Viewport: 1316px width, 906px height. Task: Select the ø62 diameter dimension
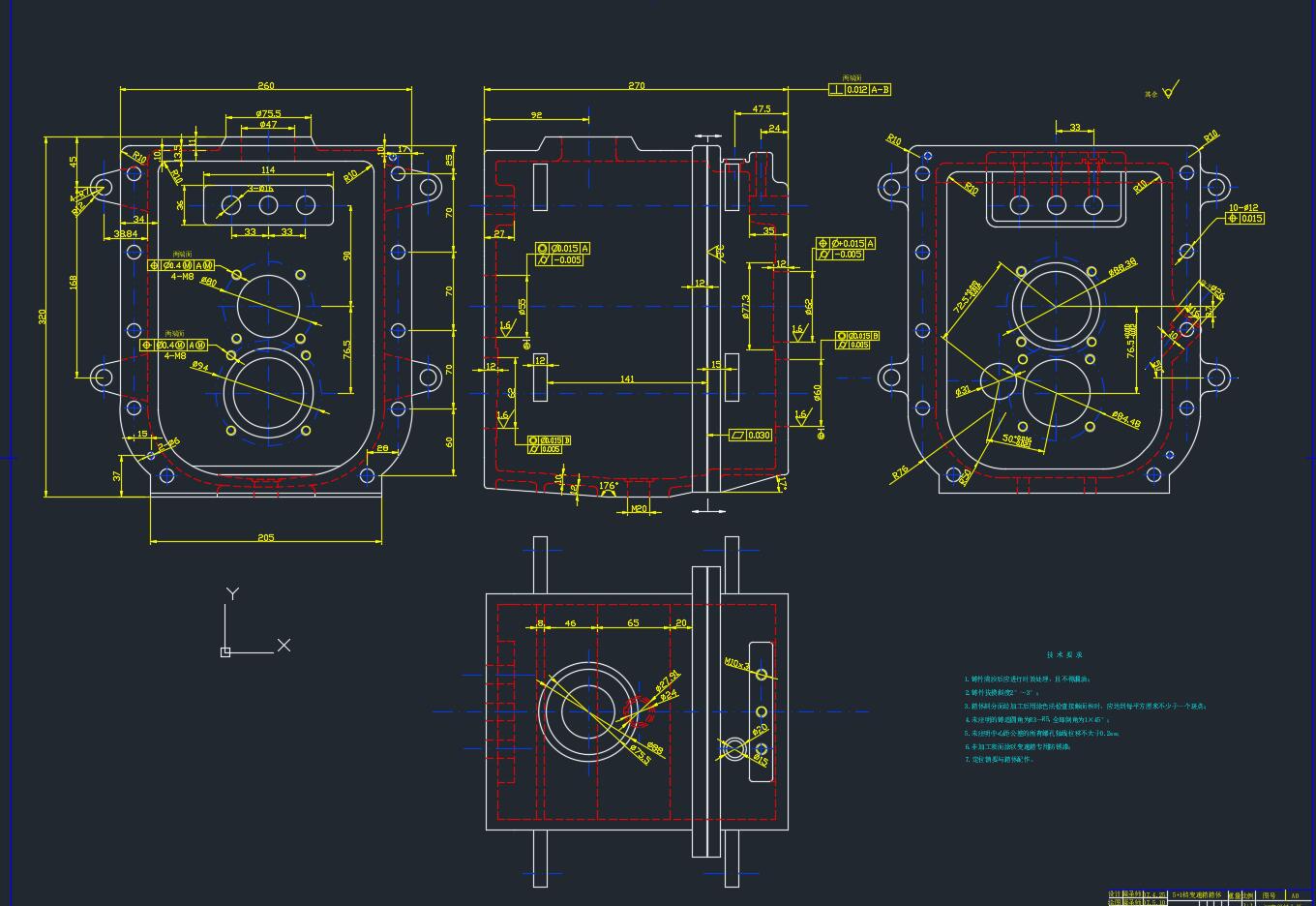[x=808, y=306]
